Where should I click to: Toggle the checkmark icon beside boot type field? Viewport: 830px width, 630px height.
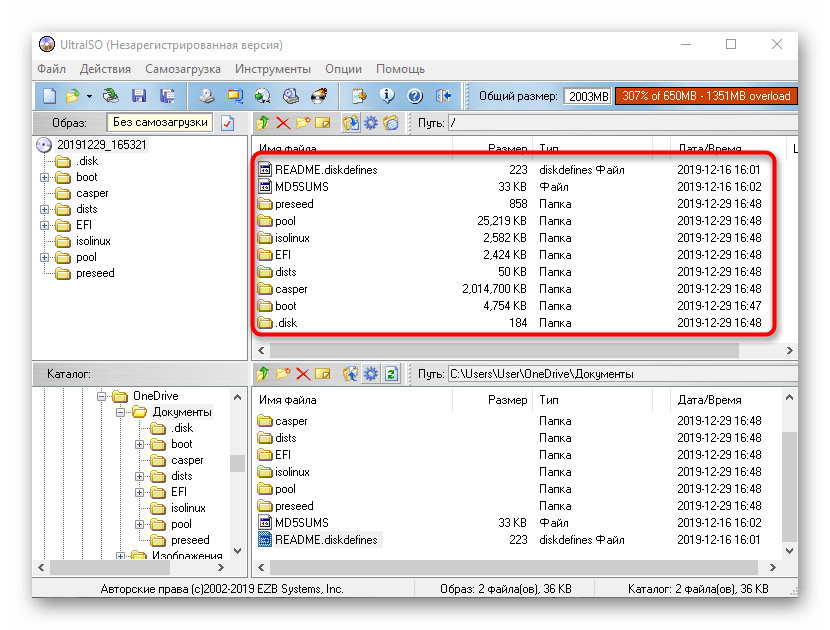click(227, 123)
